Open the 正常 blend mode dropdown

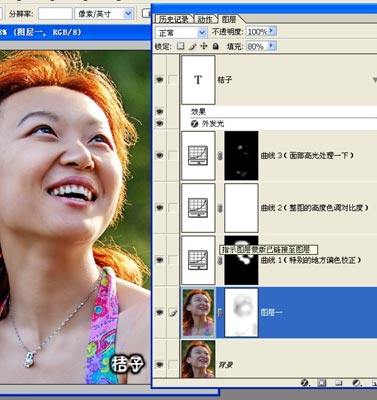181,32
